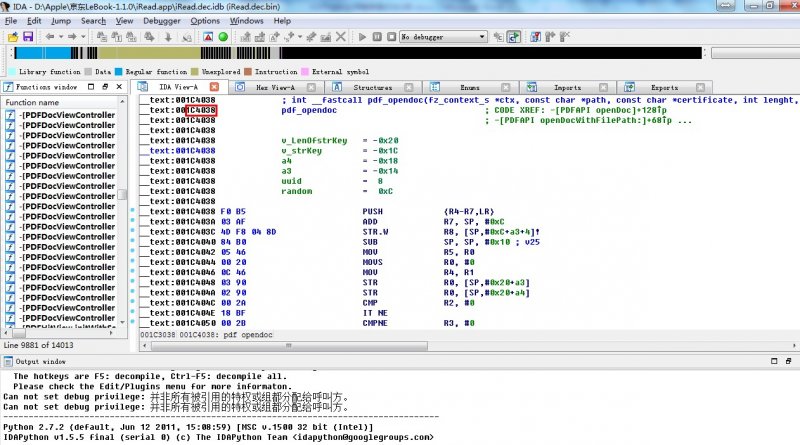Click the first icon right of Open toolbar group: copy list icon

102,37
